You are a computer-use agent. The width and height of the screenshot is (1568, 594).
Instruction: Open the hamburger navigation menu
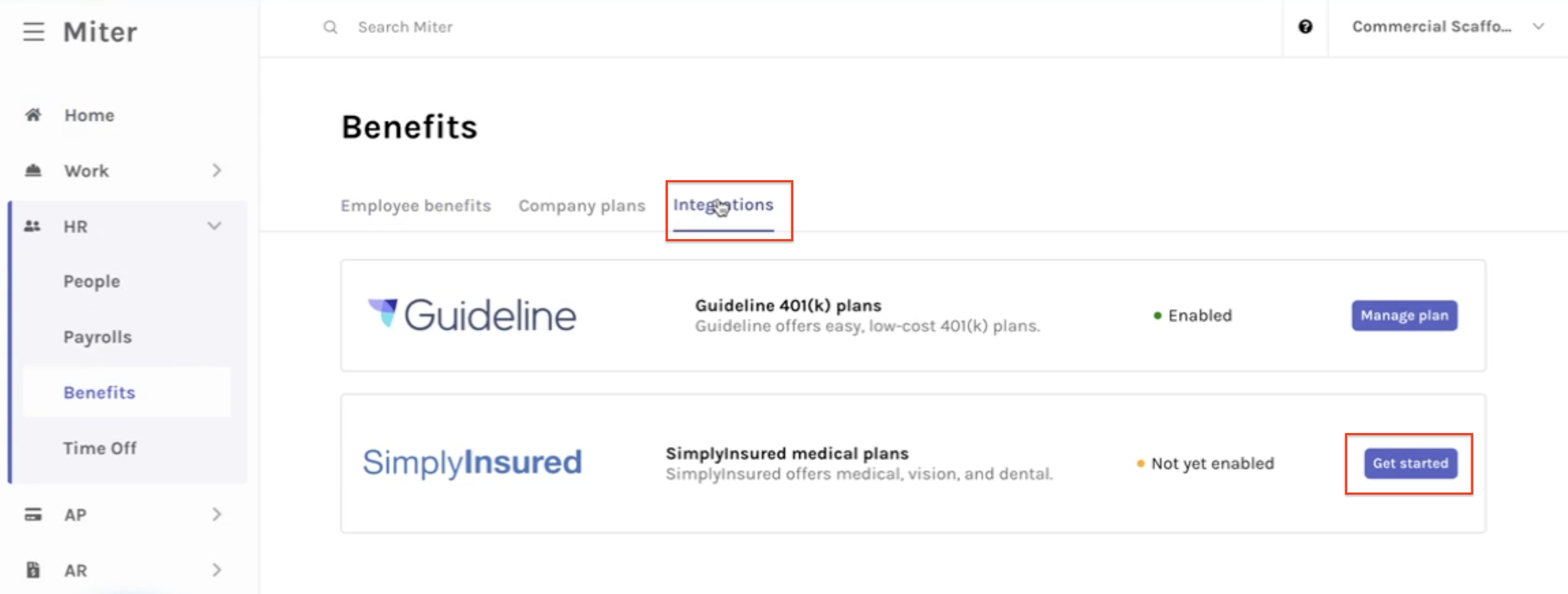33,32
